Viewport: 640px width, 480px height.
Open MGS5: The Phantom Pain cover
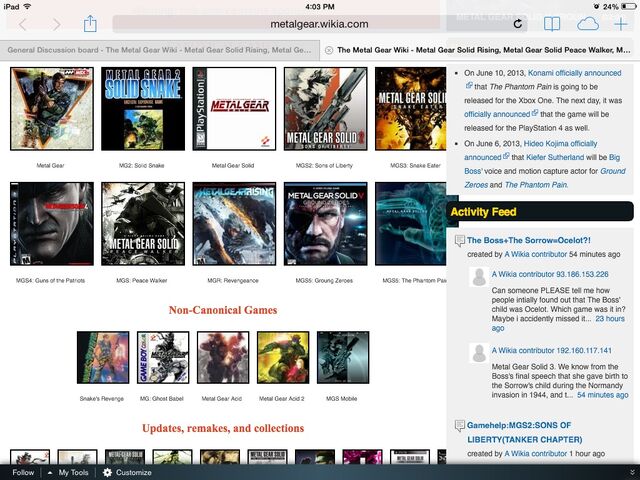pos(411,224)
